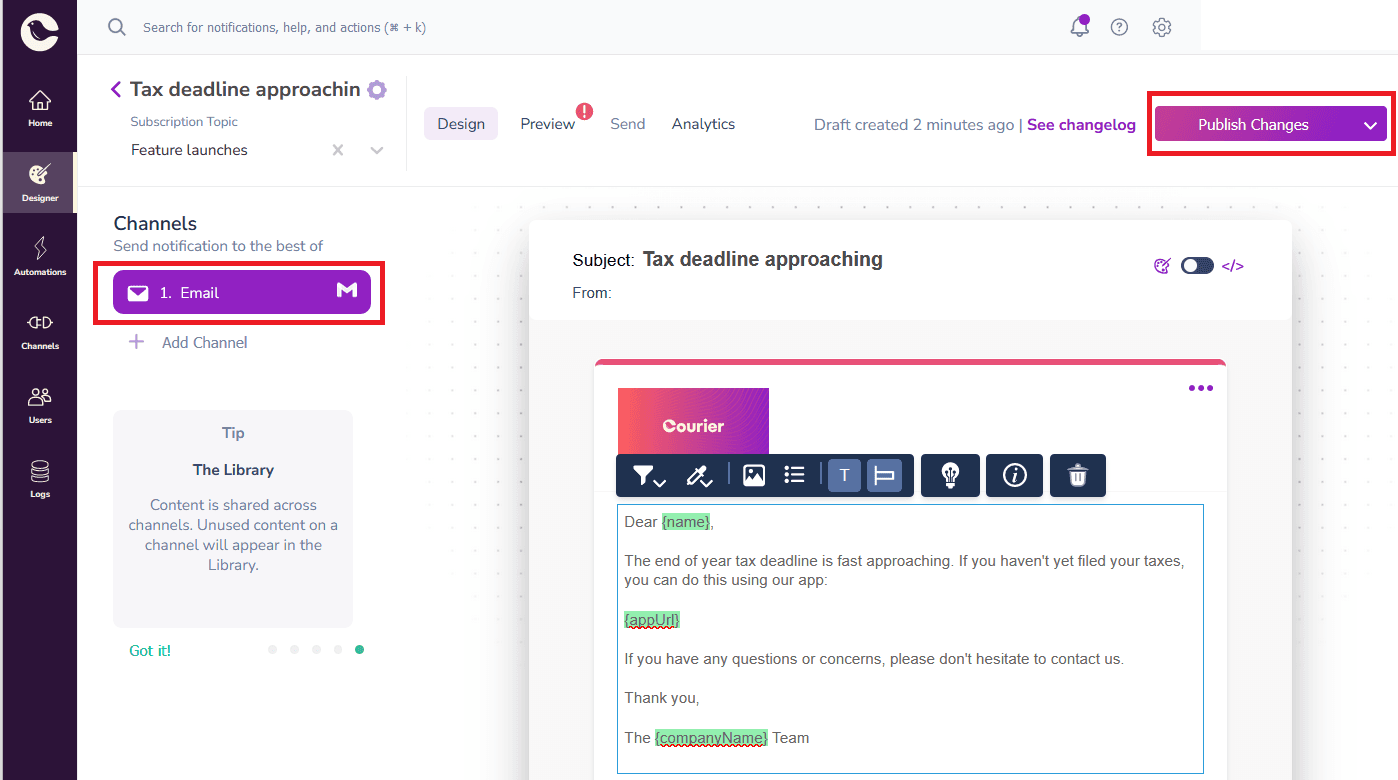Toggle the design/code switch
This screenshot has height=780, width=1398.
(x=1197, y=266)
